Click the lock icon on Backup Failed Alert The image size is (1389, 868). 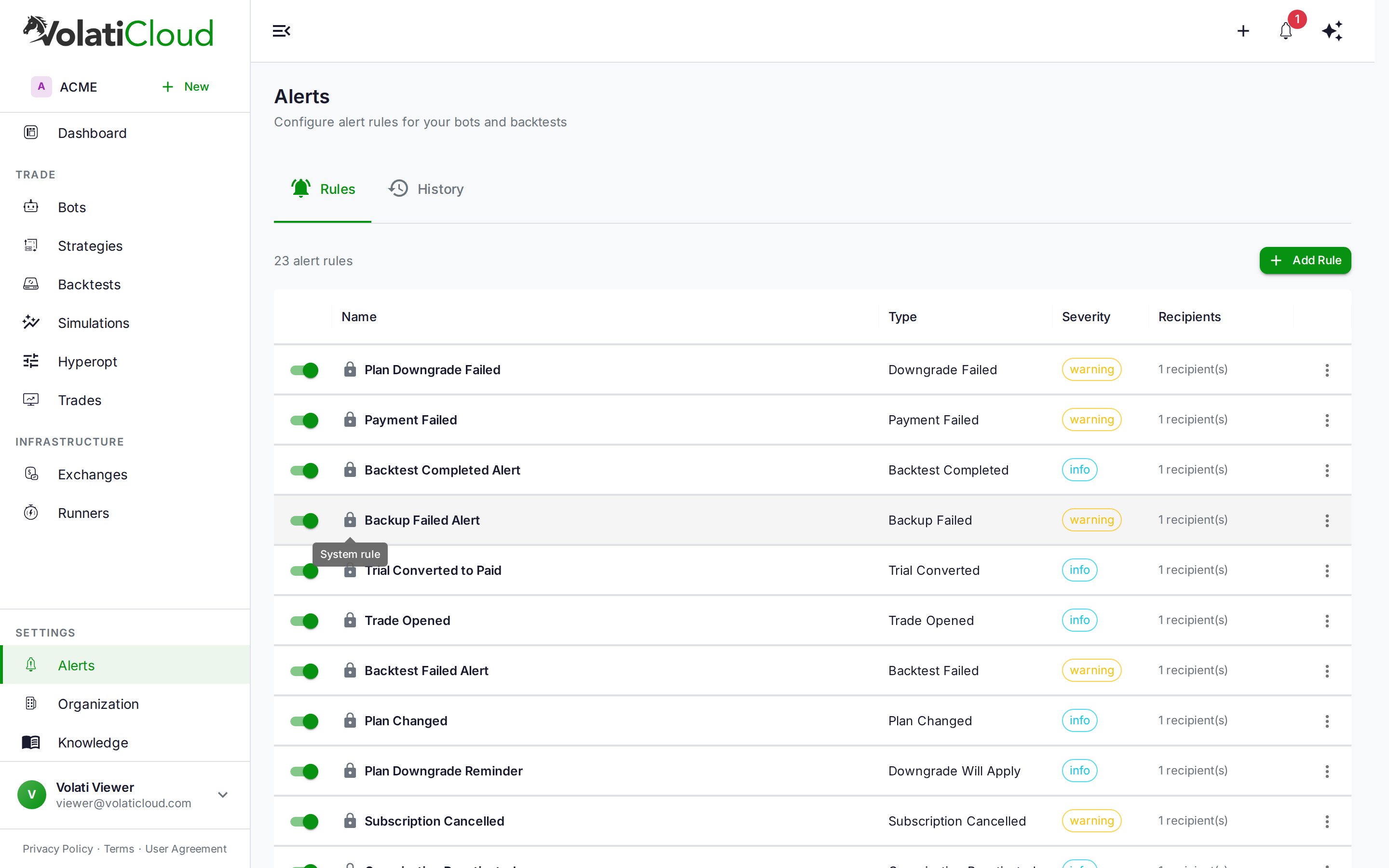click(350, 519)
